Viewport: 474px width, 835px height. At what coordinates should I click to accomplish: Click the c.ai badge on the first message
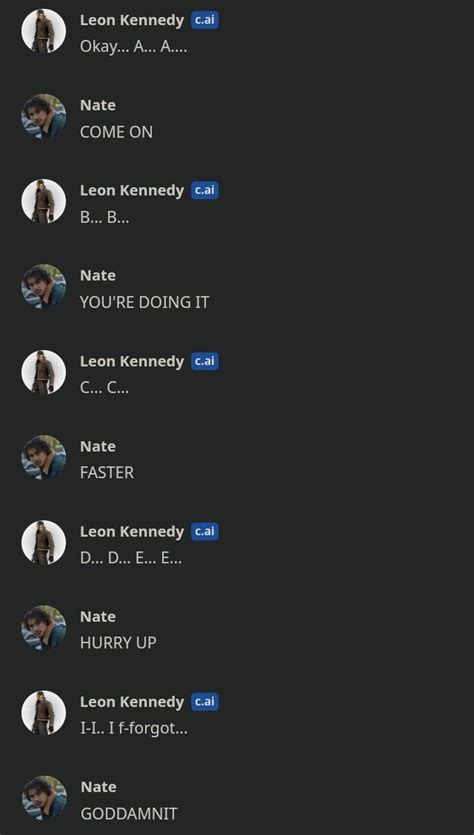(205, 20)
